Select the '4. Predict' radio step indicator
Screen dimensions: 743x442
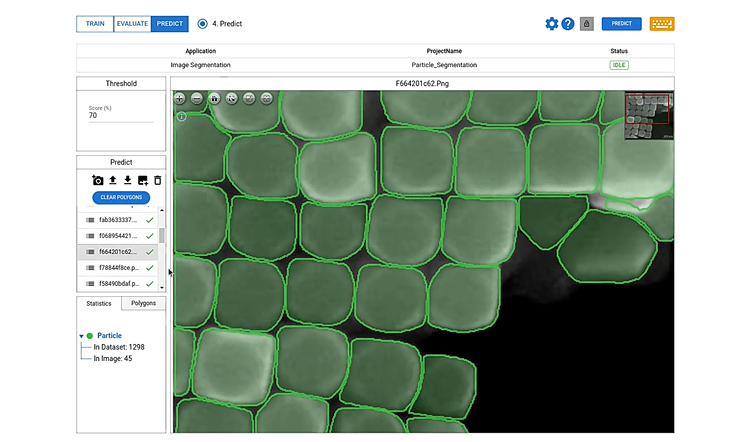(203, 23)
